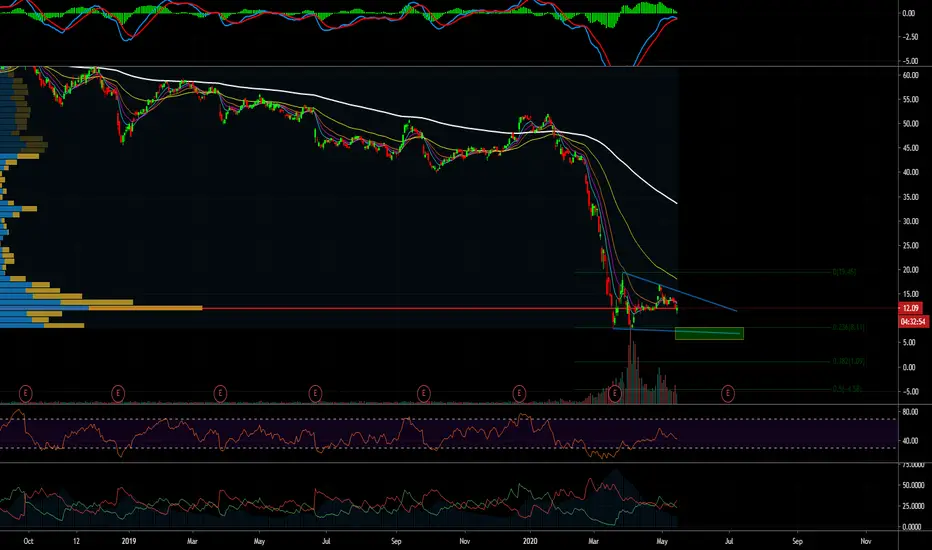
Task: Click the 45.00 price axis label
Action: point(911,148)
